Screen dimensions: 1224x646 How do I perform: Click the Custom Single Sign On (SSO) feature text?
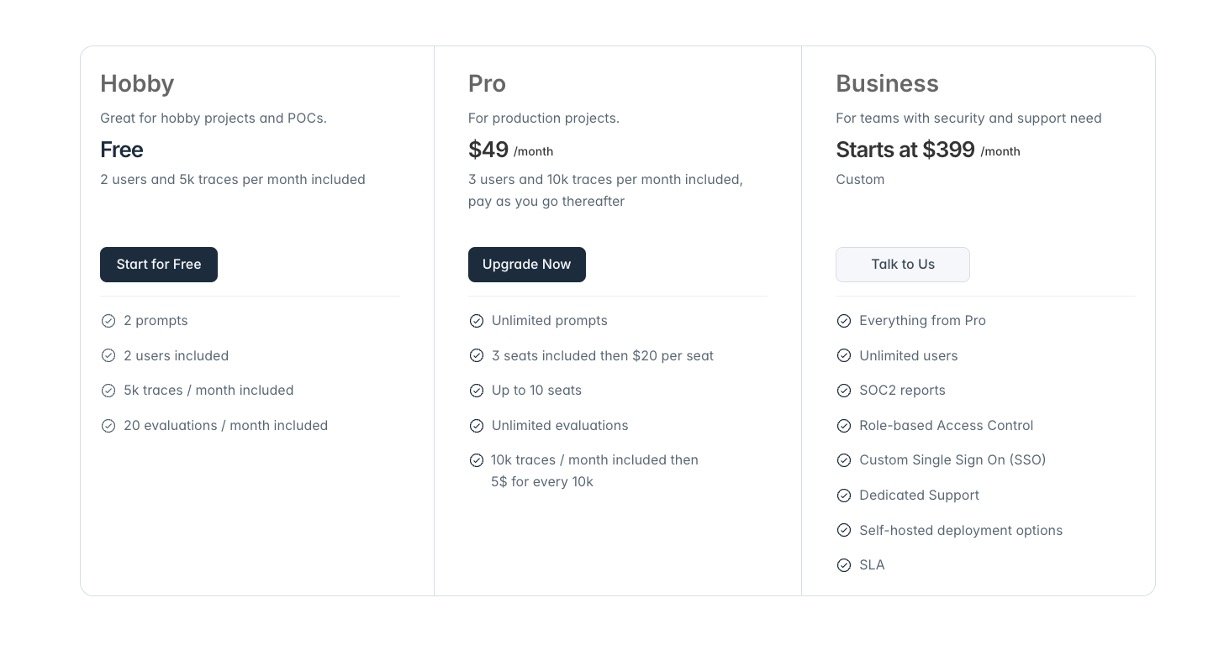coord(952,460)
